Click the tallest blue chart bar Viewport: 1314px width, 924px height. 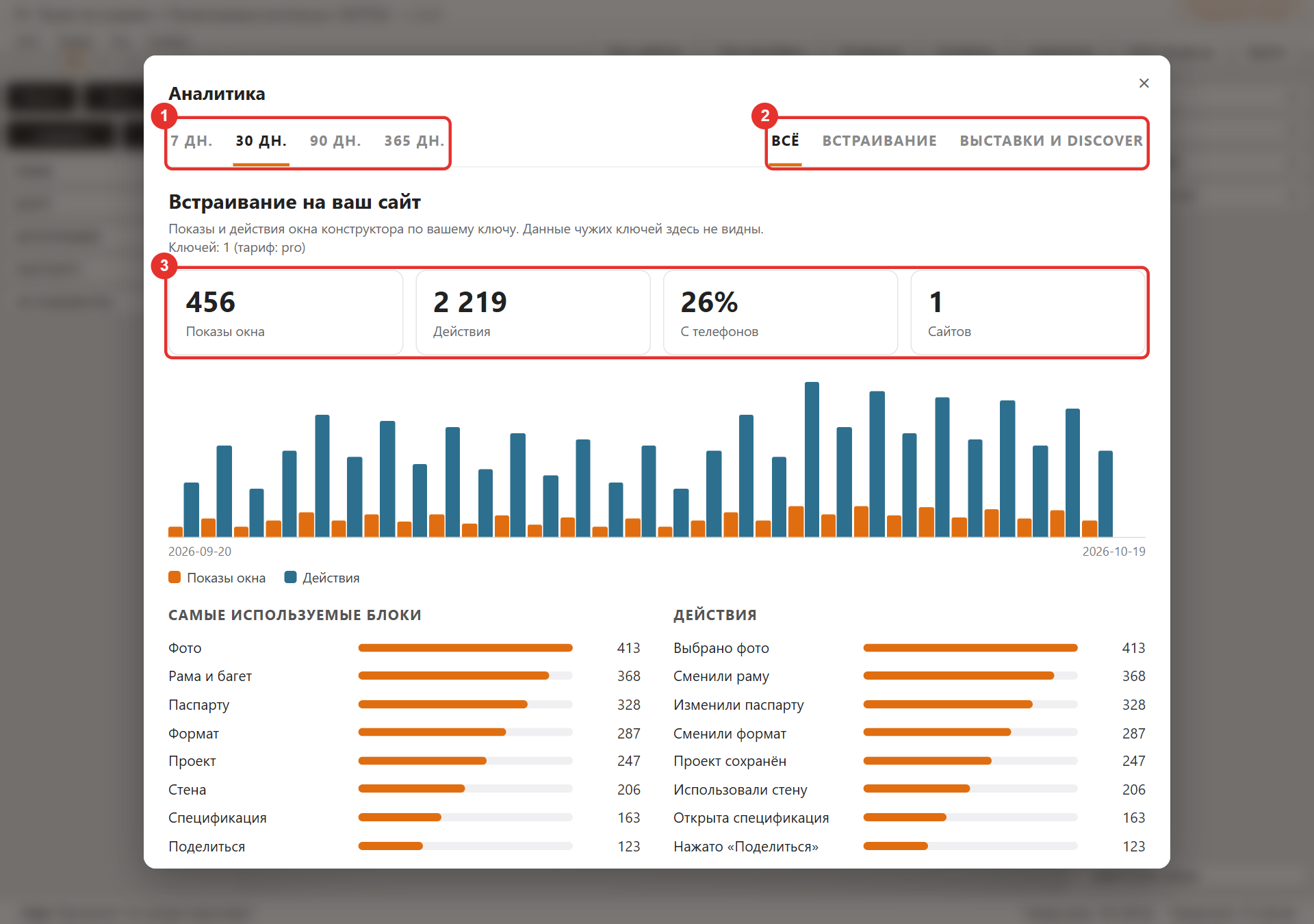[x=812, y=459]
